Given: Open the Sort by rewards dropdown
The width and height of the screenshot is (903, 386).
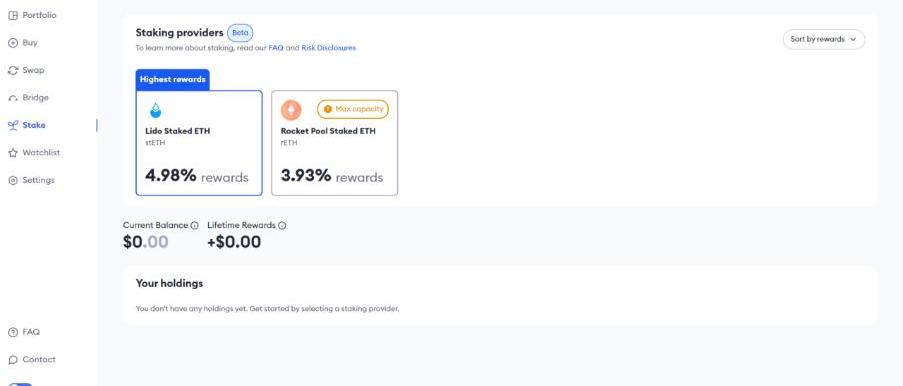Looking at the screenshot, I should point(824,39).
